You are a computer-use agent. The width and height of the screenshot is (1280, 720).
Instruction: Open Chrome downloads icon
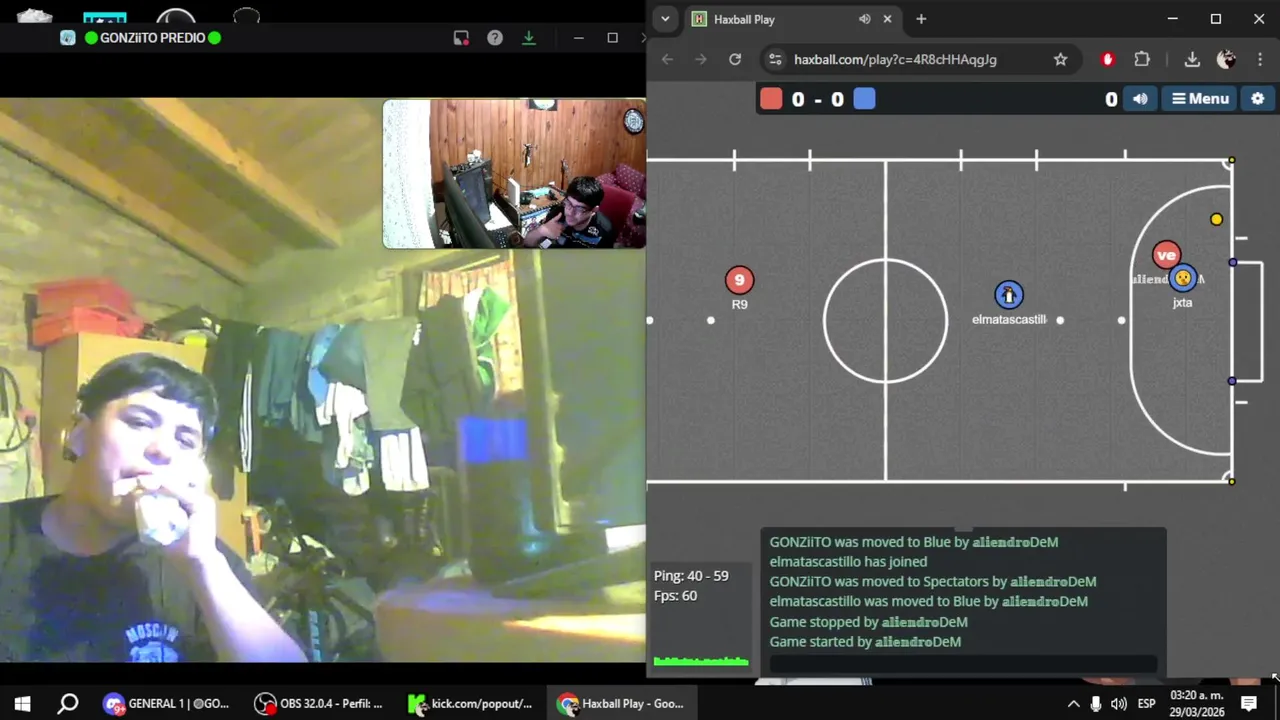pos(1192,59)
